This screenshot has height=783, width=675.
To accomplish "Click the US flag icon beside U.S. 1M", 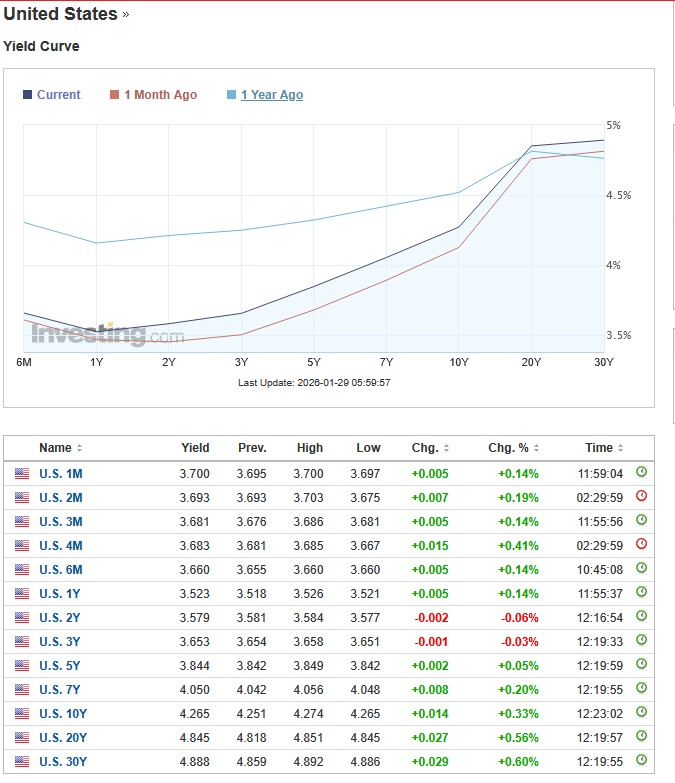I will coord(22,473).
